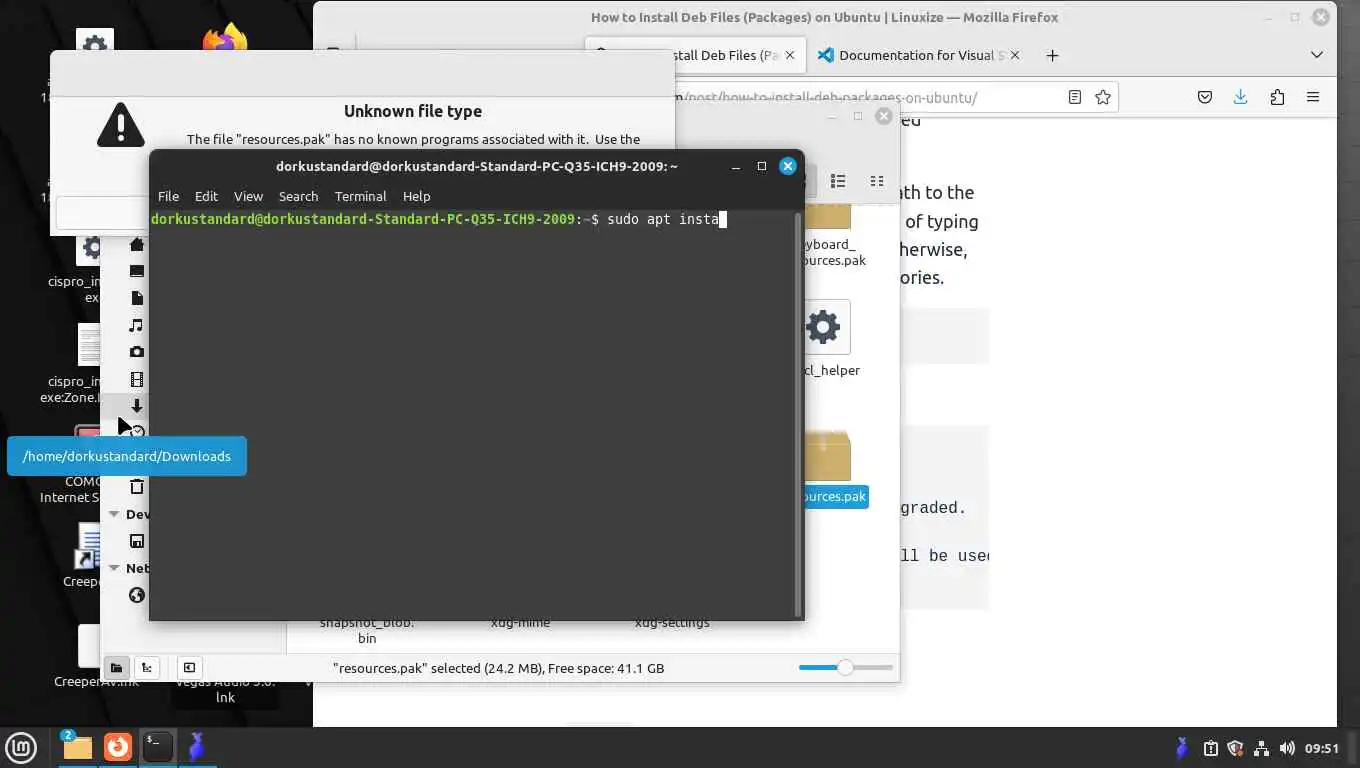
Task: Open the Files app in the taskbar
Action: (x=76, y=747)
